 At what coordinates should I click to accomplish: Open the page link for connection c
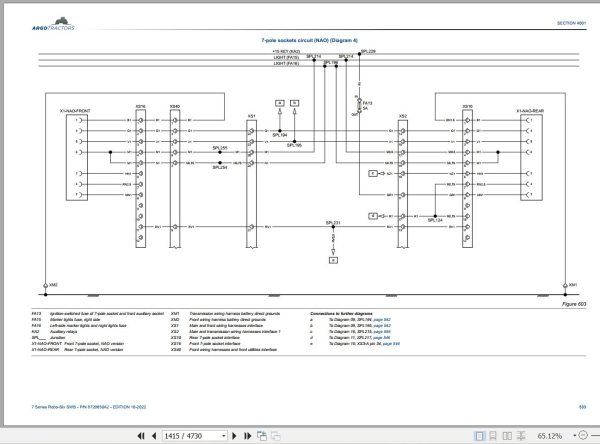tap(382, 332)
